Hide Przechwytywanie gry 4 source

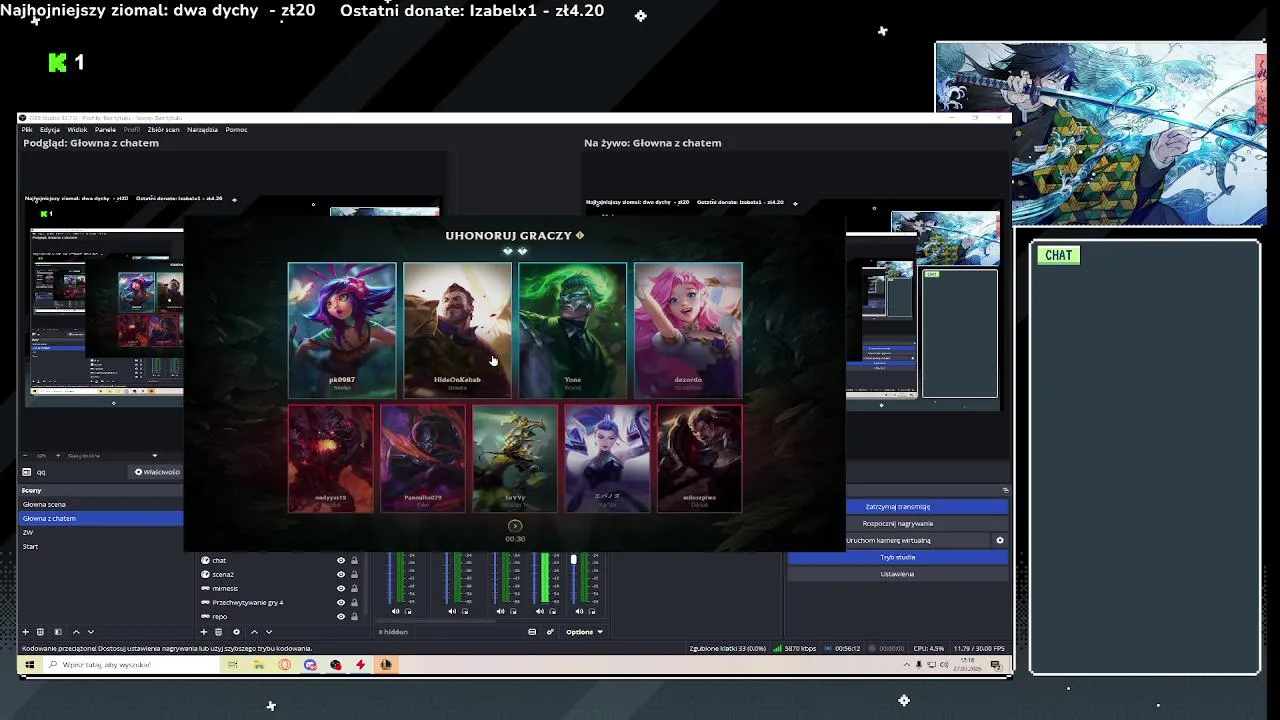point(340,603)
